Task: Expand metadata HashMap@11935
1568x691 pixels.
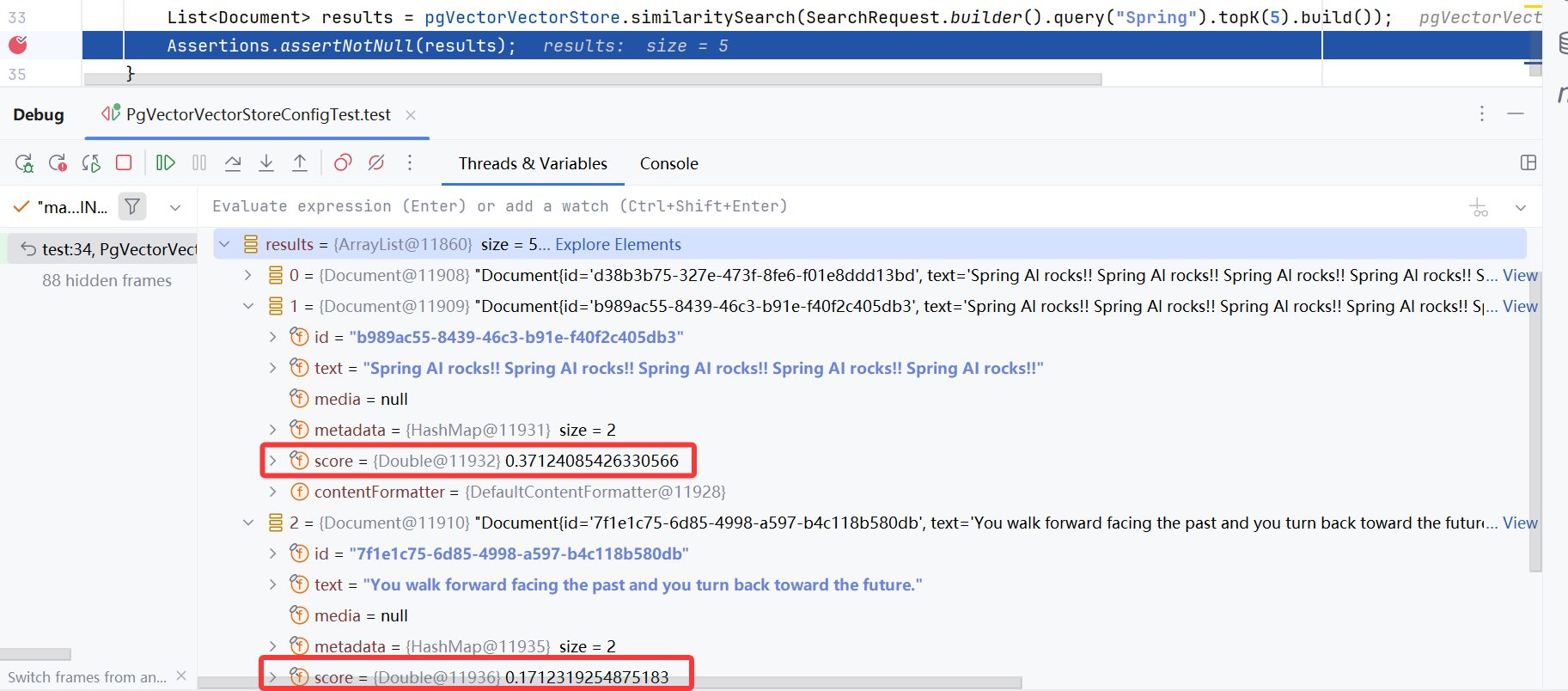Action: coord(272,646)
